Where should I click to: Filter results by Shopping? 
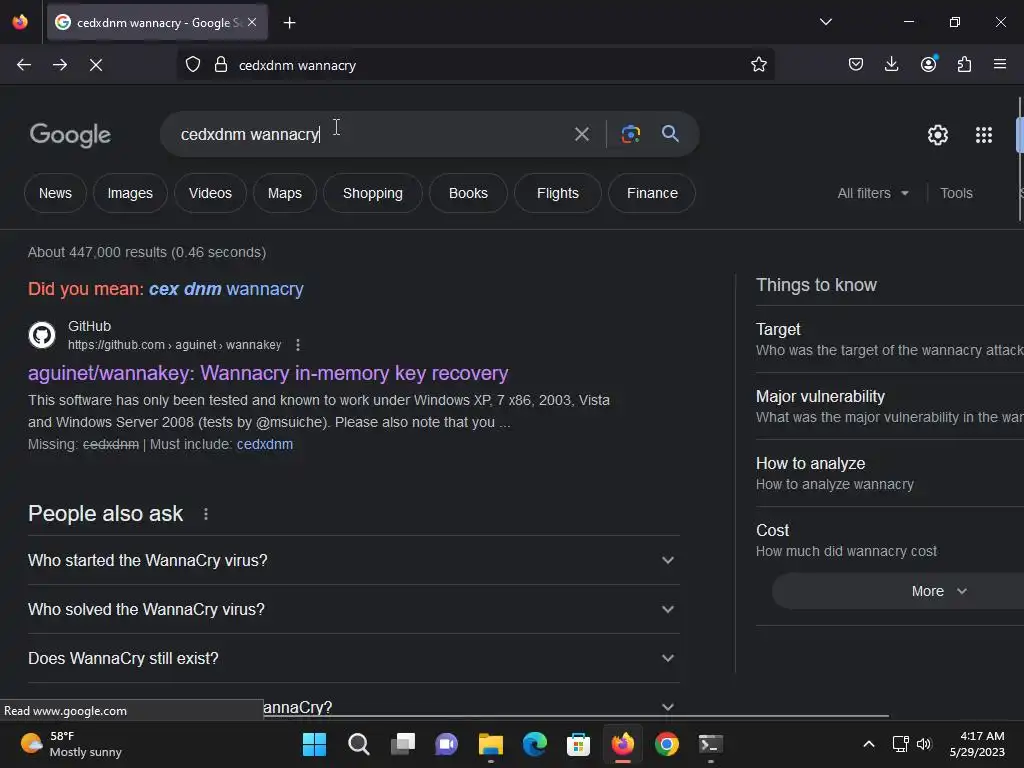point(373,193)
